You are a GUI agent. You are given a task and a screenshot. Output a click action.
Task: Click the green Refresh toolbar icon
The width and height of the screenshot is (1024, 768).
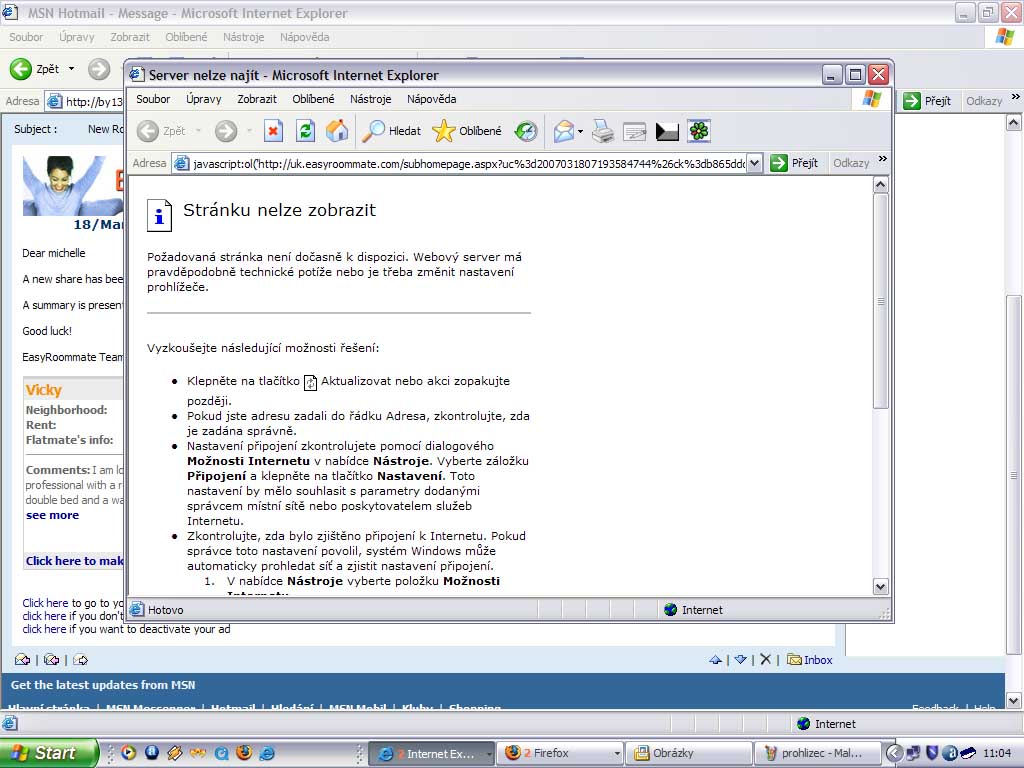coord(305,131)
